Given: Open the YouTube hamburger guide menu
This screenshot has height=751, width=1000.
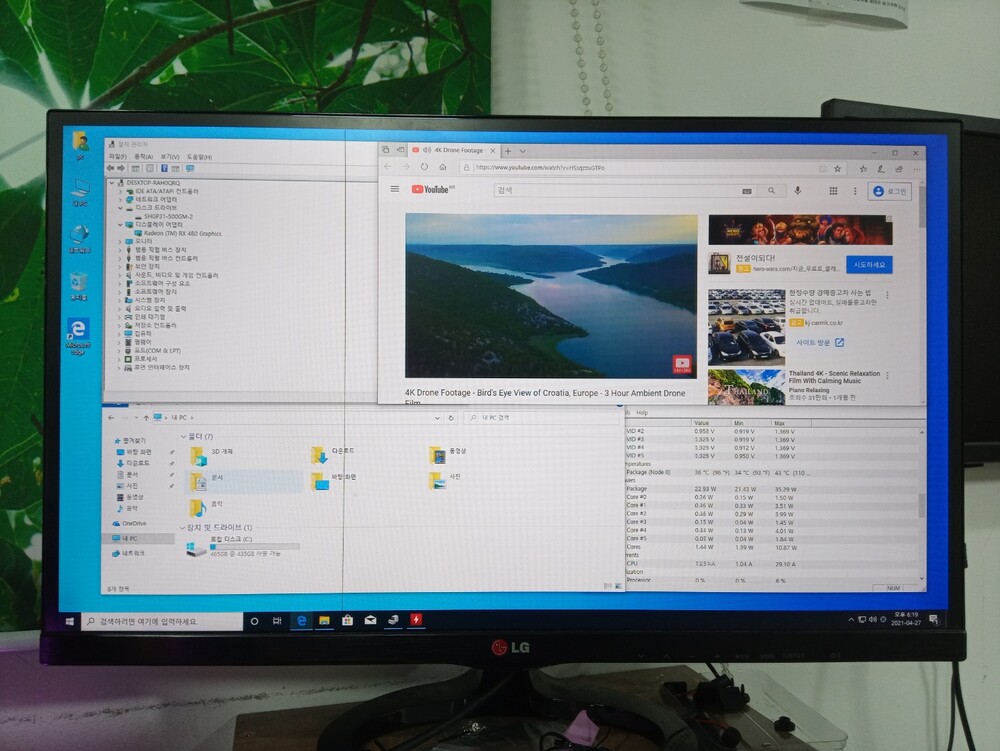Looking at the screenshot, I should pos(395,189).
